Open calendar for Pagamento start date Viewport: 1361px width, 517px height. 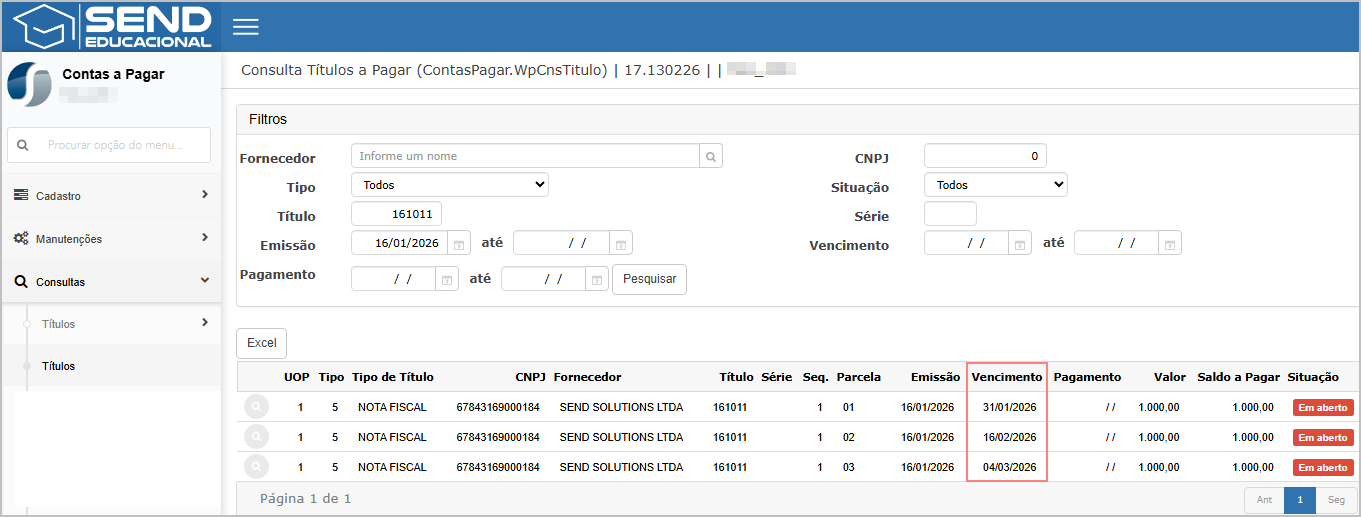(x=446, y=279)
